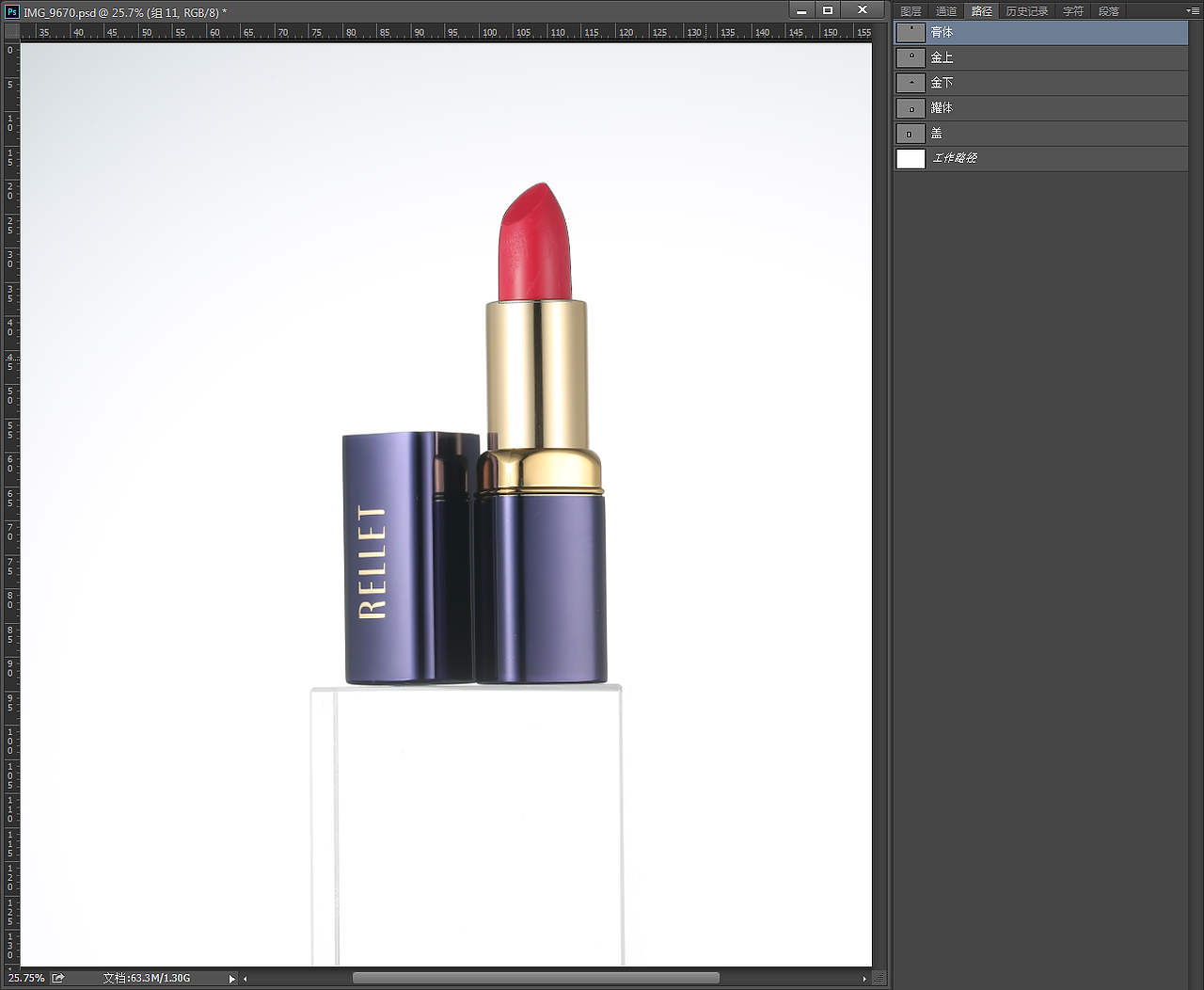Select the 金下 path
The height and width of the screenshot is (990, 1204).
pyautogui.click(x=1040, y=83)
